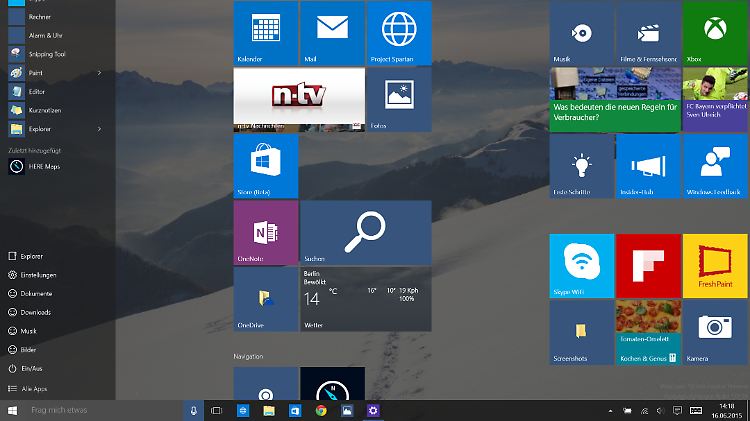Launch Project Spartan browser tile
The height and width of the screenshot is (421, 750).
point(399,33)
